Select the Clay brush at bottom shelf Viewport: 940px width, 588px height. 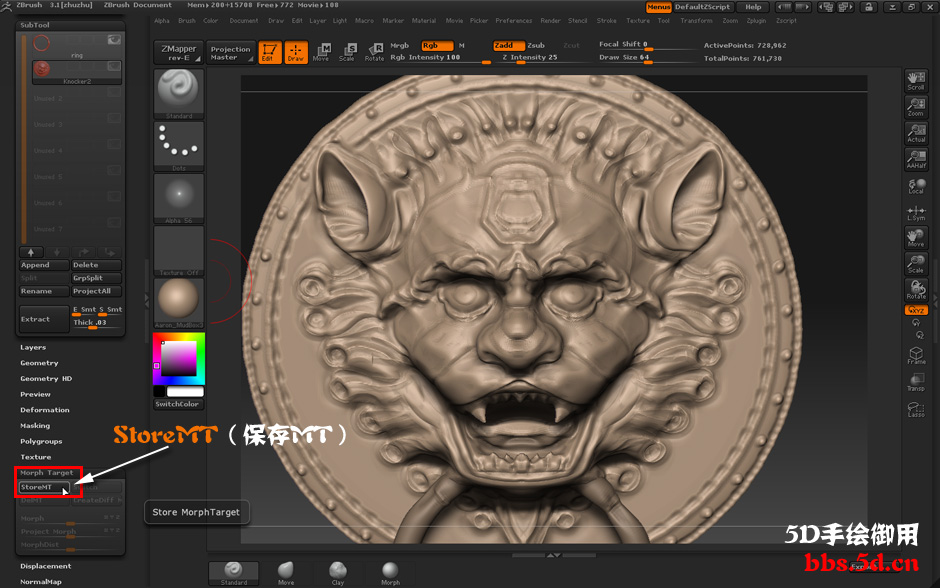point(338,573)
